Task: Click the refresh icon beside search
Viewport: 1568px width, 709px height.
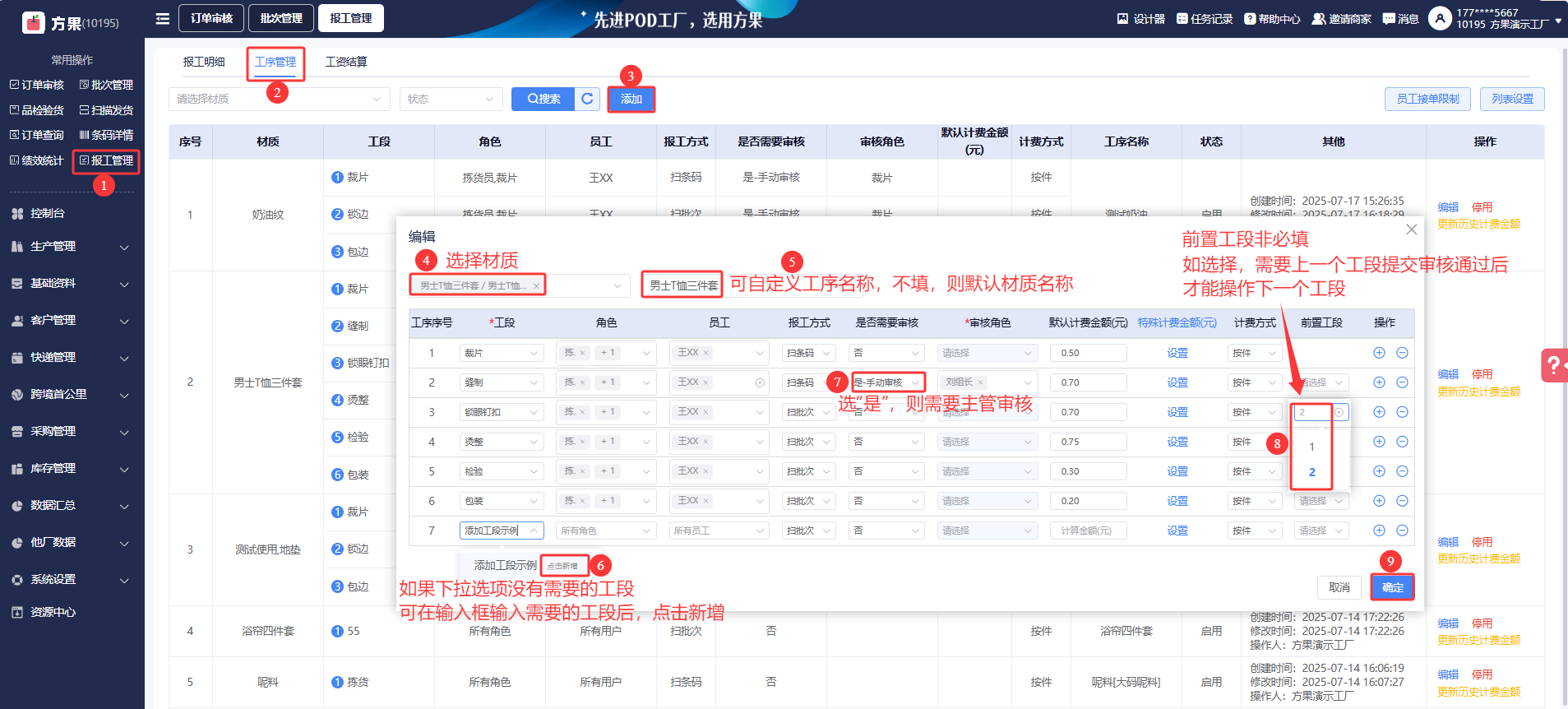Action: (587, 99)
